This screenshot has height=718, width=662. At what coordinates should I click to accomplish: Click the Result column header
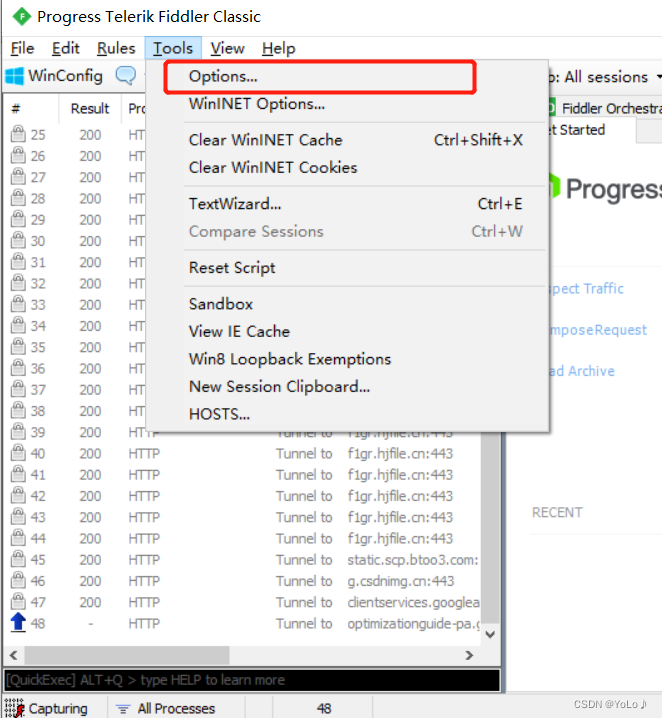pos(90,108)
